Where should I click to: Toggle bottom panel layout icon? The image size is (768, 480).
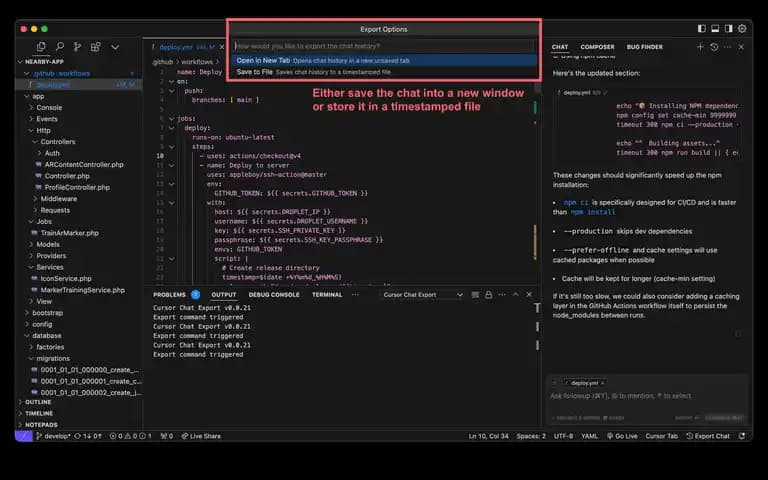coord(715,29)
